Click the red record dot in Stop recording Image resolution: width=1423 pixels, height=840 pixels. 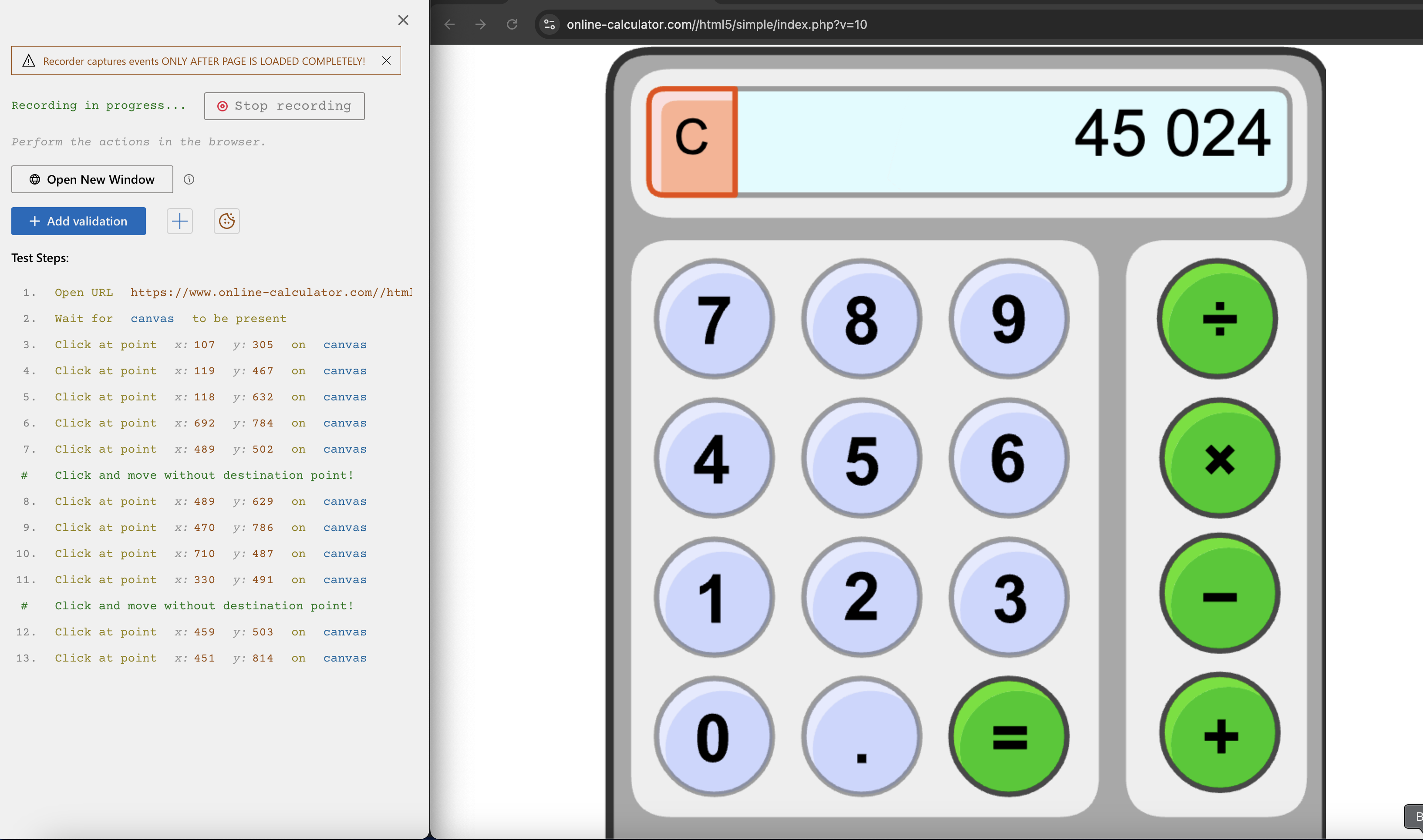click(x=222, y=106)
